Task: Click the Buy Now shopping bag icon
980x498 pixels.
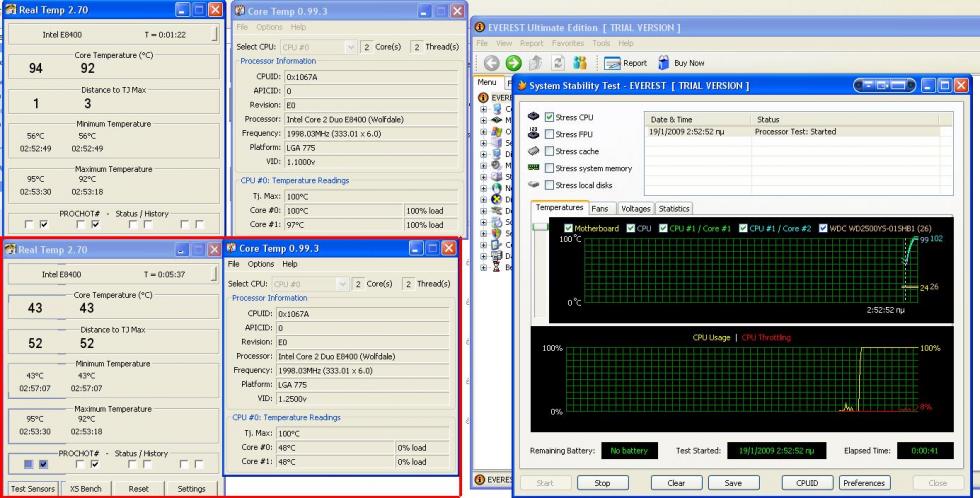Action: (x=664, y=62)
